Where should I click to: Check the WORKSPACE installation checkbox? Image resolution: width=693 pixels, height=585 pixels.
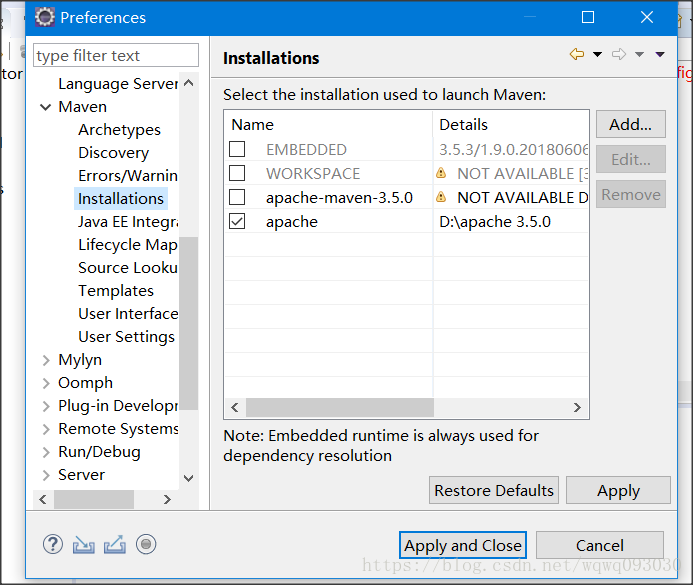click(237, 173)
